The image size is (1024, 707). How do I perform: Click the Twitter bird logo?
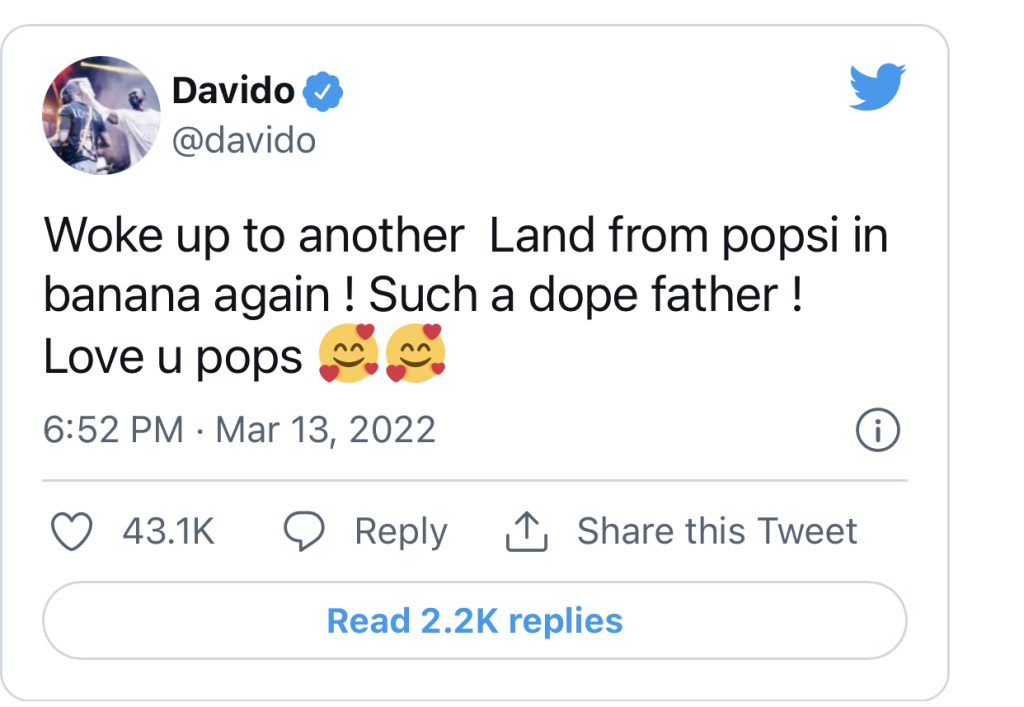(x=877, y=87)
